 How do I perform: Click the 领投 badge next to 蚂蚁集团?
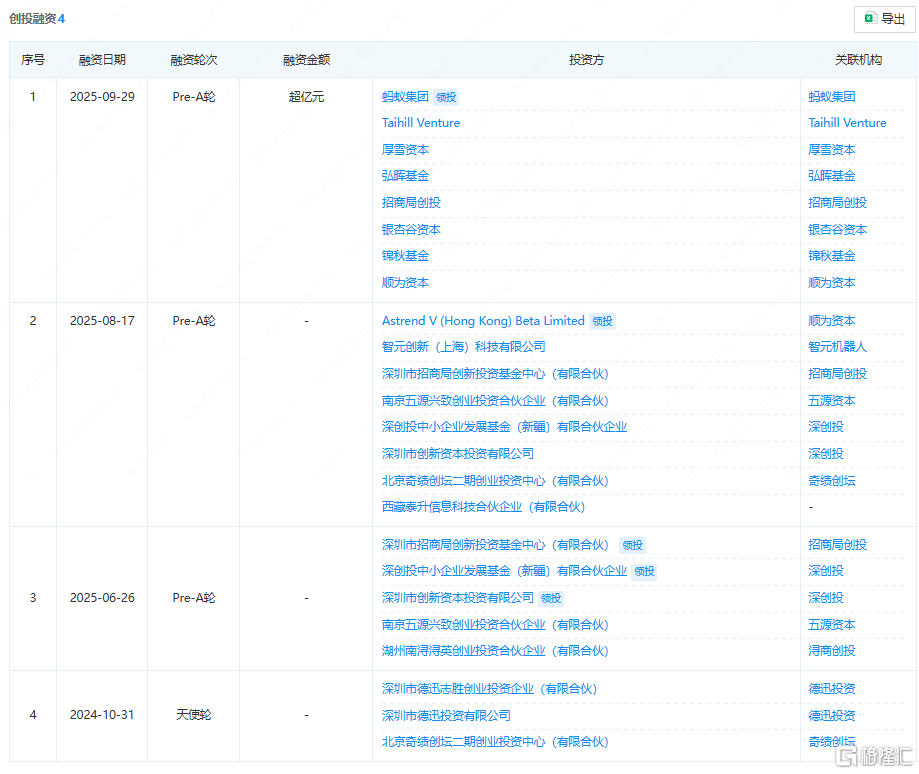click(x=447, y=96)
